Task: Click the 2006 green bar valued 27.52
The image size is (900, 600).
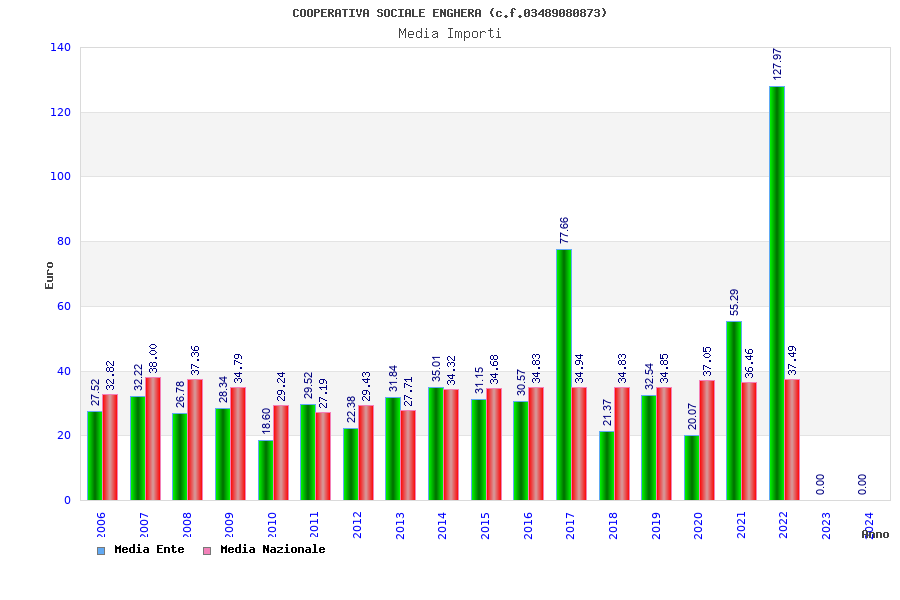Action: point(95,455)
